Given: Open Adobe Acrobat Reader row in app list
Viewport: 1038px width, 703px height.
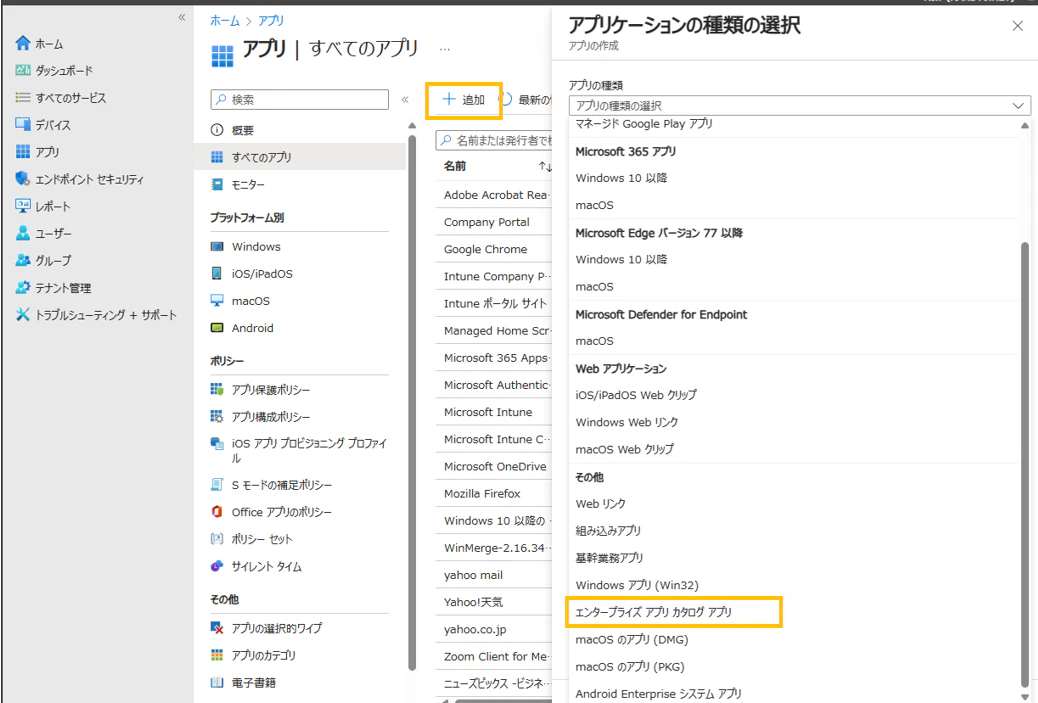Looking at the screenshot, I should coord(494,195).
